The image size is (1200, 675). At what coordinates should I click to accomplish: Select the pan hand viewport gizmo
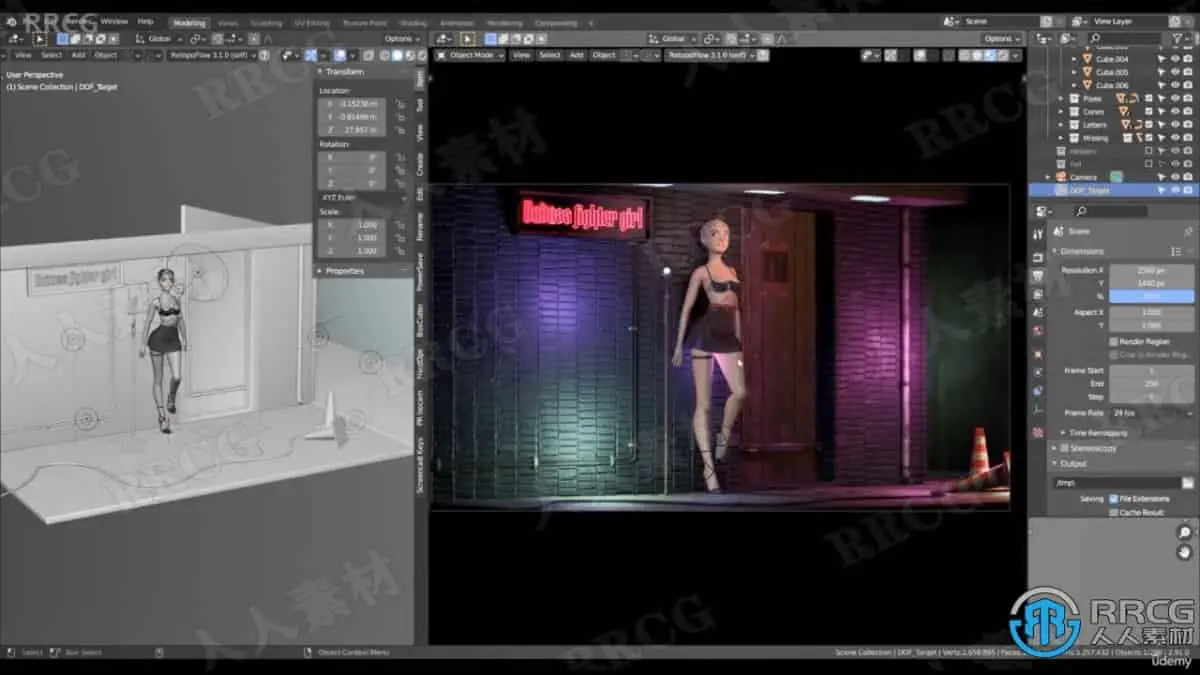point(1185,552)
